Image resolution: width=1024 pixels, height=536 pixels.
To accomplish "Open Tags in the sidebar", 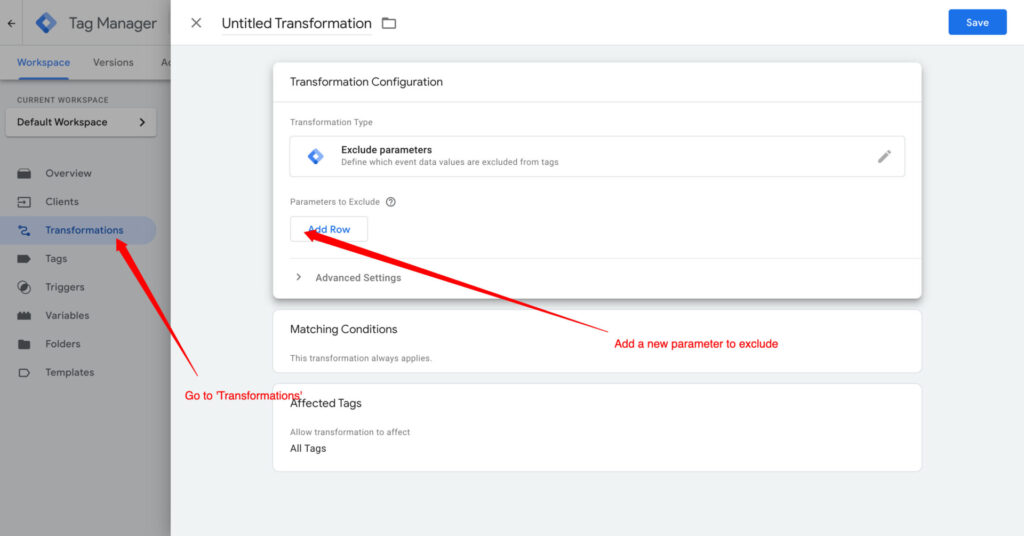I will (56, 259).
